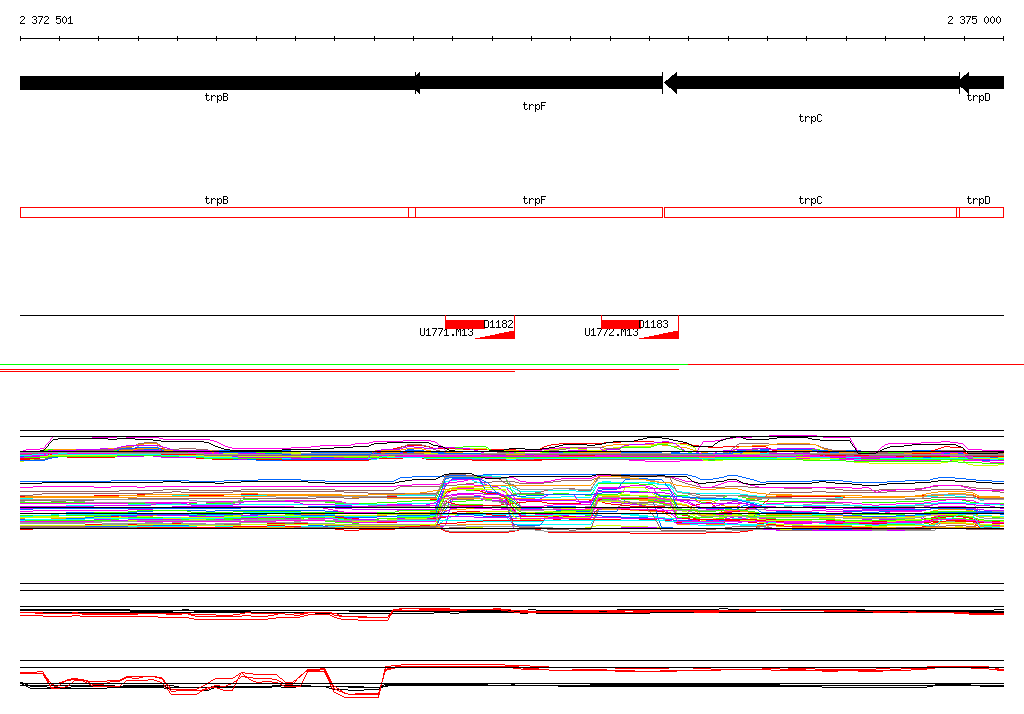Viewport: 1024px width, 714px height.
Task: Click the red outlined trpC box
Action: [810, 212]
